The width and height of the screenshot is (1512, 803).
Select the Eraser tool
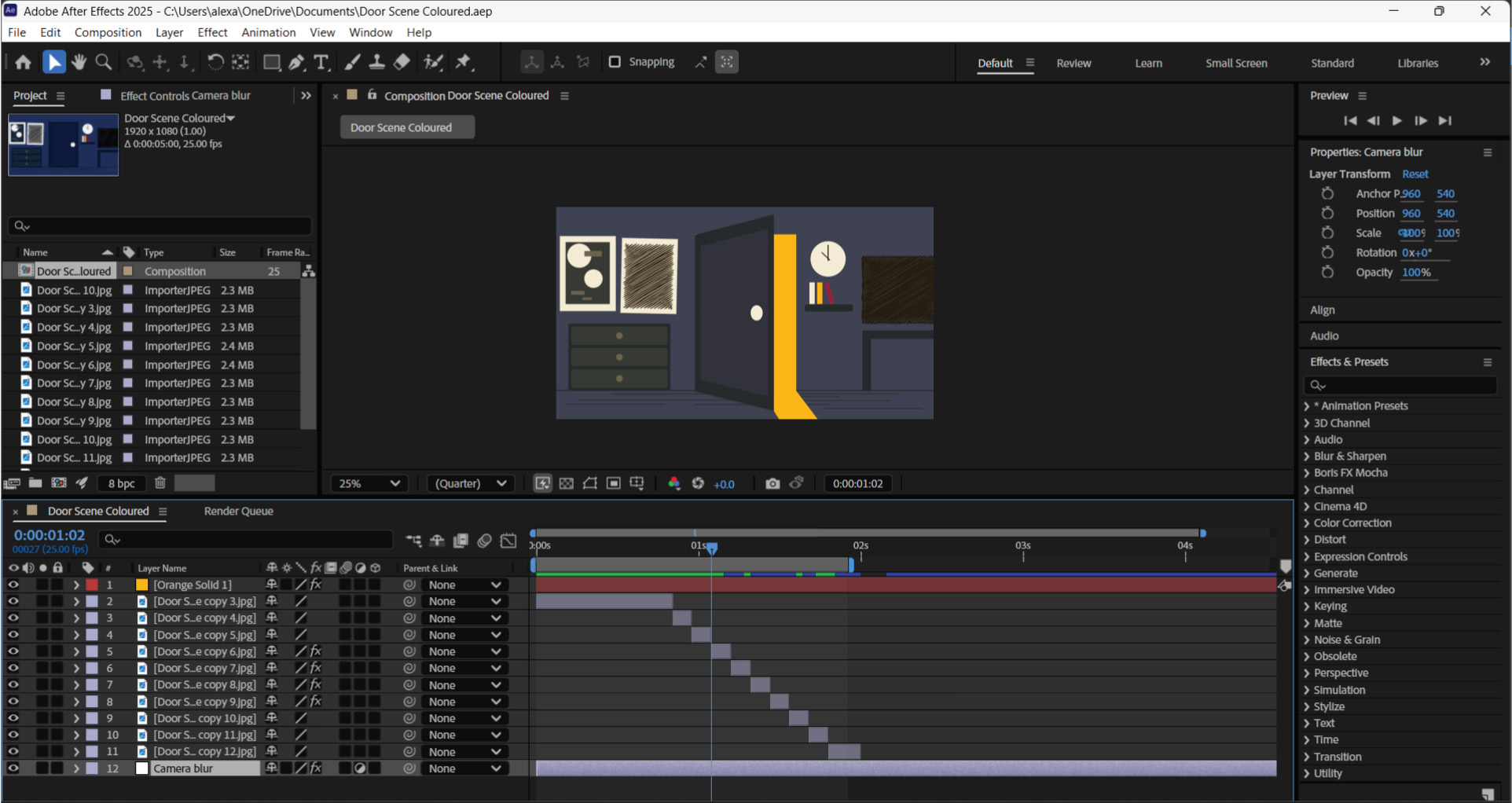click(x=402, y=62)
